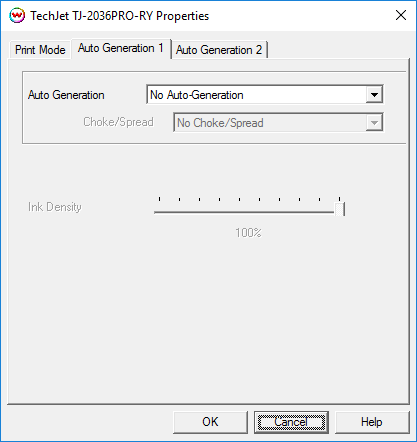The height and width of the screenshot is (442, 417).
Task: Click the TechJet TJ-2036PRO-RY Properties title text
Action: pos(120,16)
